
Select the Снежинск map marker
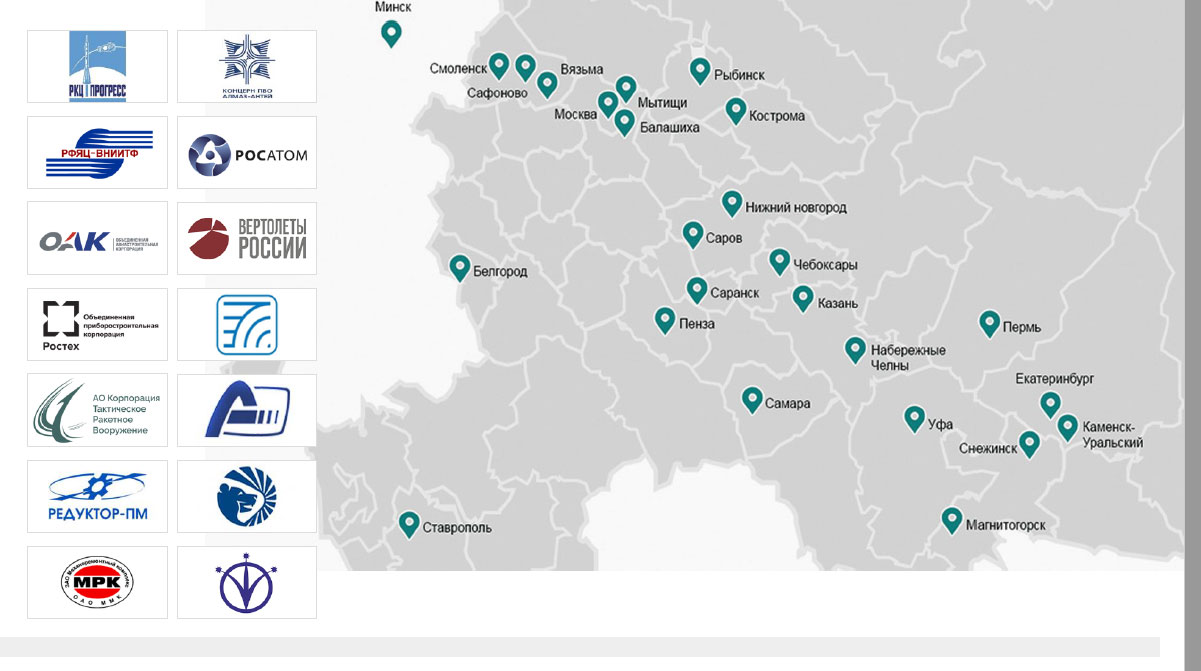(x=1029, y=444)
